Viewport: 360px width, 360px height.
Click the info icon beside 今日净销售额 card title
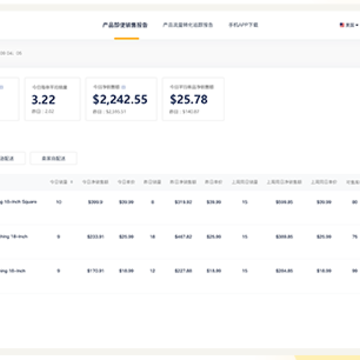124,87
